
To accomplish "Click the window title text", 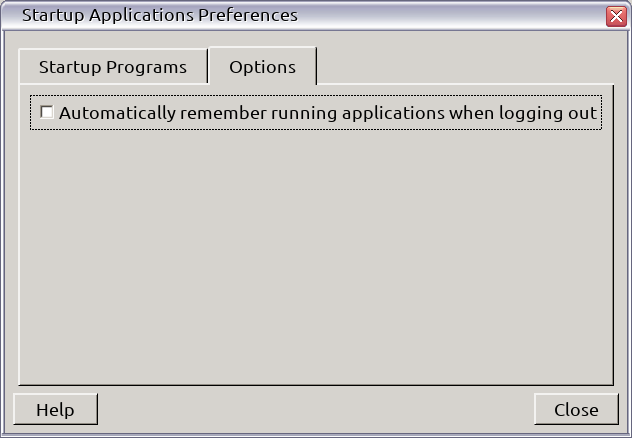I will [160, 16].
